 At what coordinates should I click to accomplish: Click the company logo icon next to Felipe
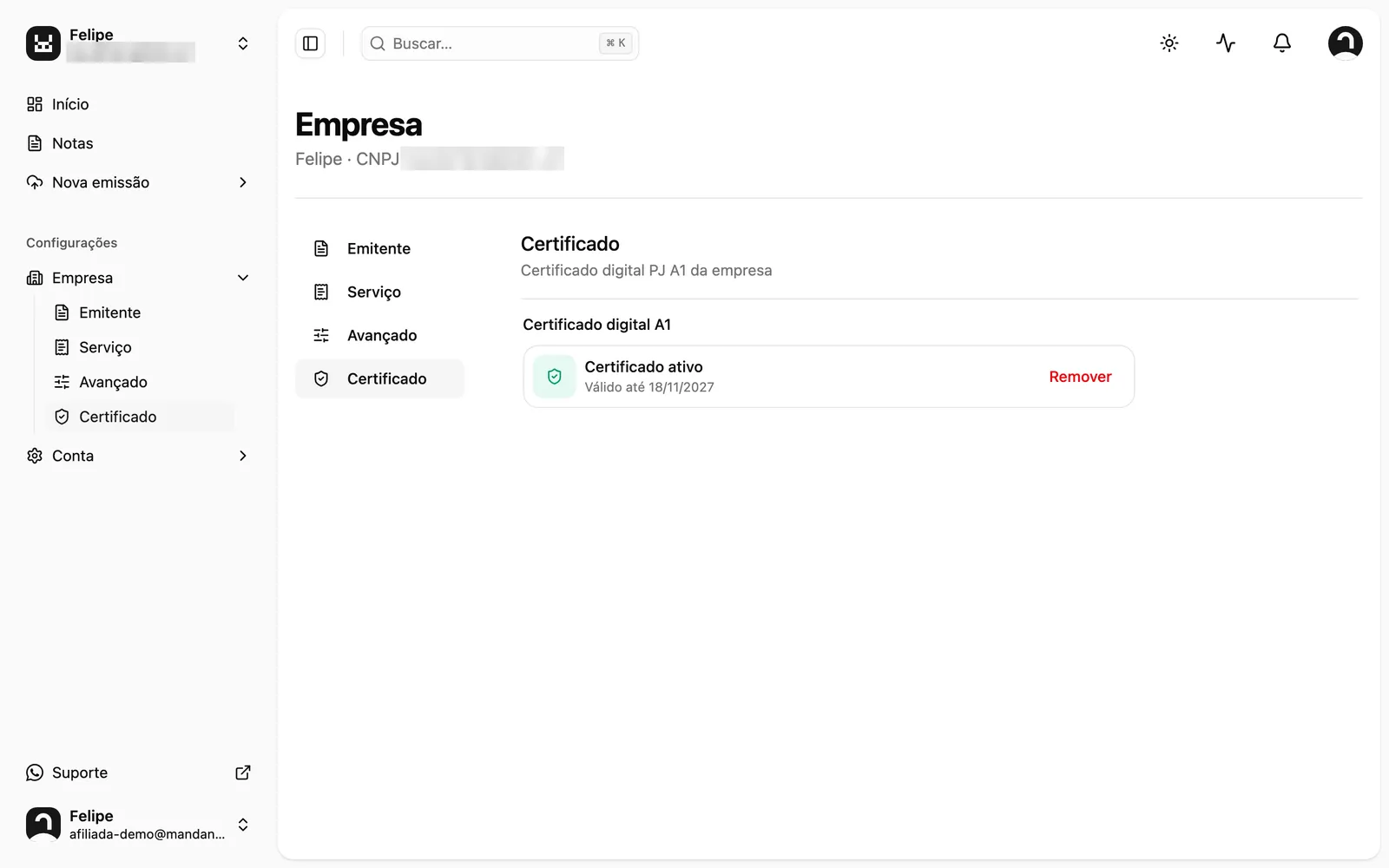(x=43, y=43)
